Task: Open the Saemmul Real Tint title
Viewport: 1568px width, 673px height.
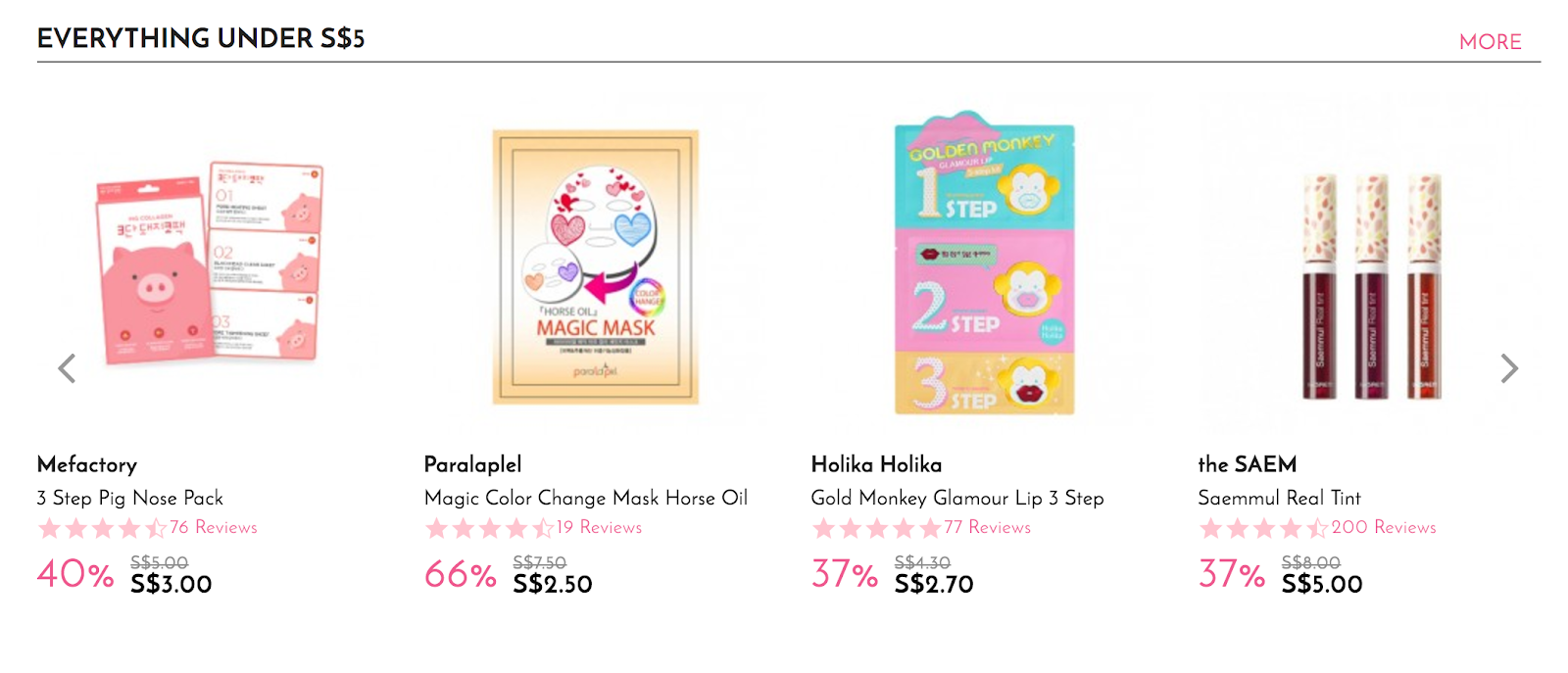Action: [1279, 498]
